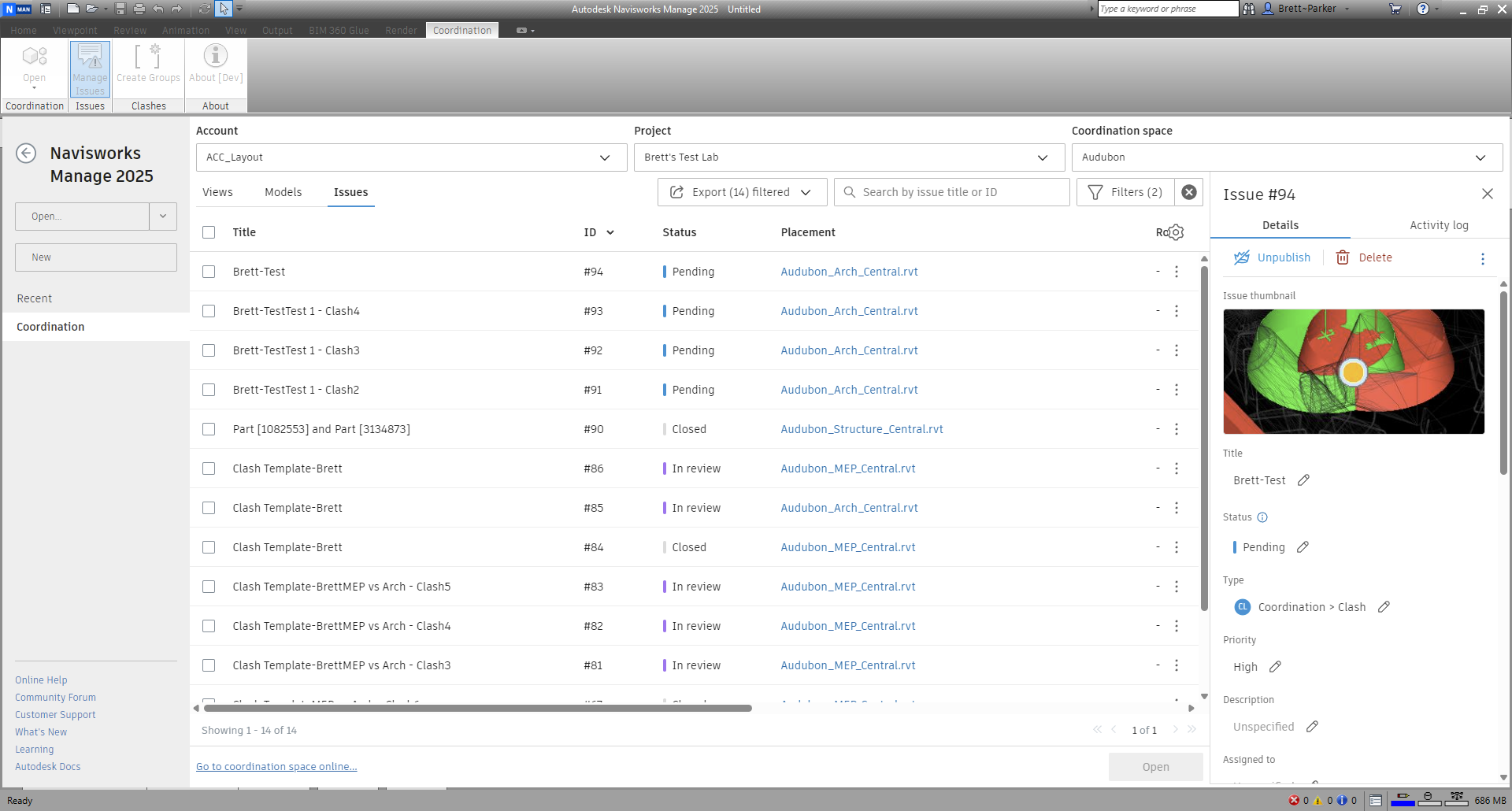The height and width of the screenshot is (811, 1512).
Task: Click the issue thumbnail image
Action: coord(1353,371)
